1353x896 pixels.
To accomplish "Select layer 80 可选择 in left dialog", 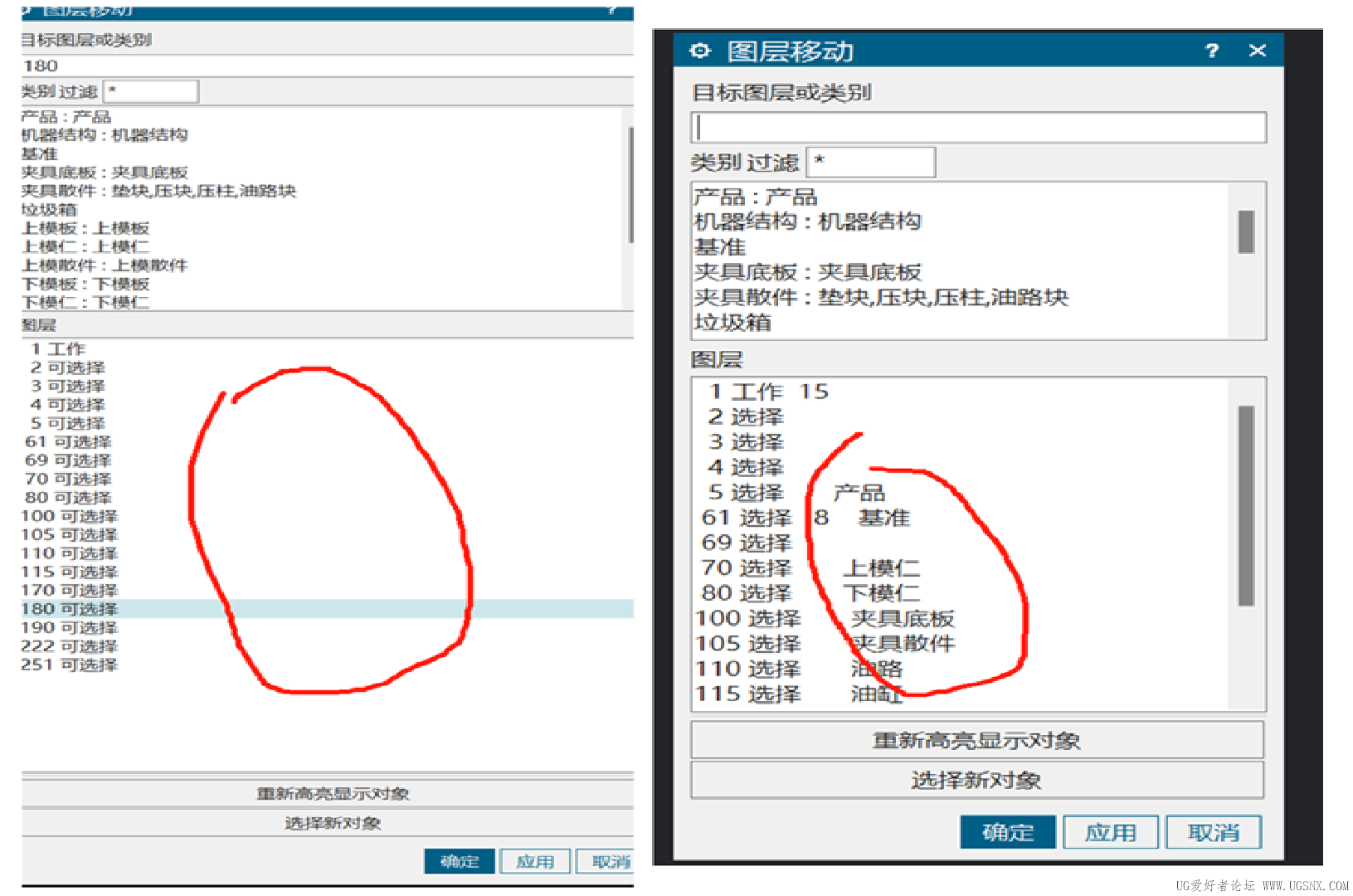I will 68,498.
